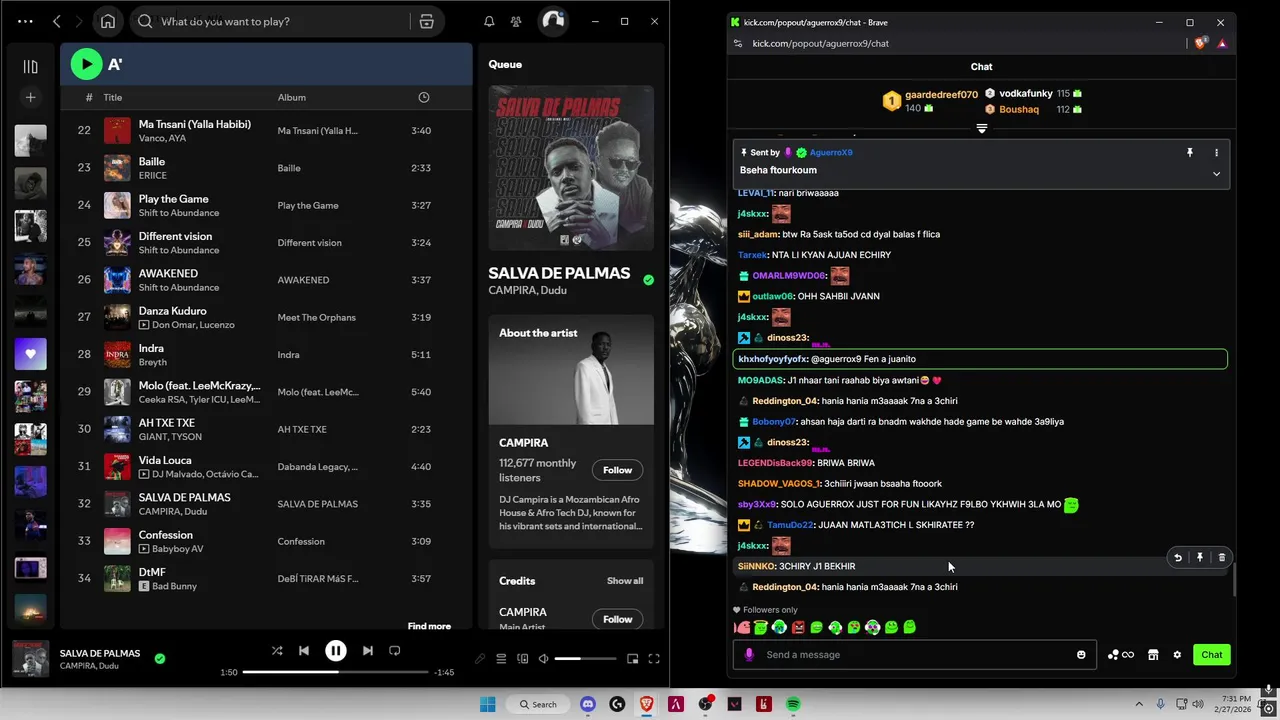The width and height of the screenshot is (1280, 720).
Task: Open pinned message three-dot options
Action: pyautogui.click(x=1216, y=153)
